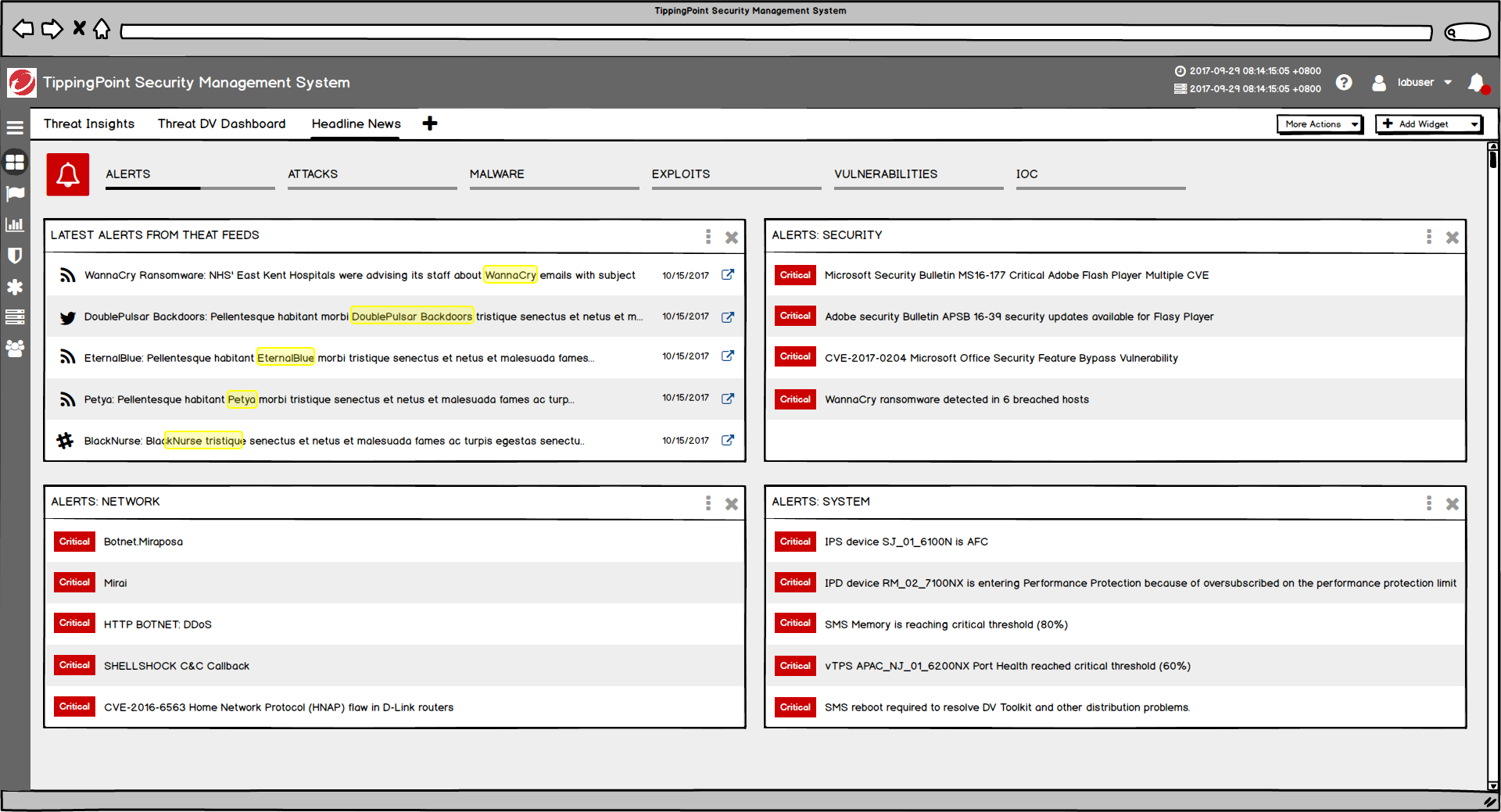Go to browser home icon

[x=102, y=29]
